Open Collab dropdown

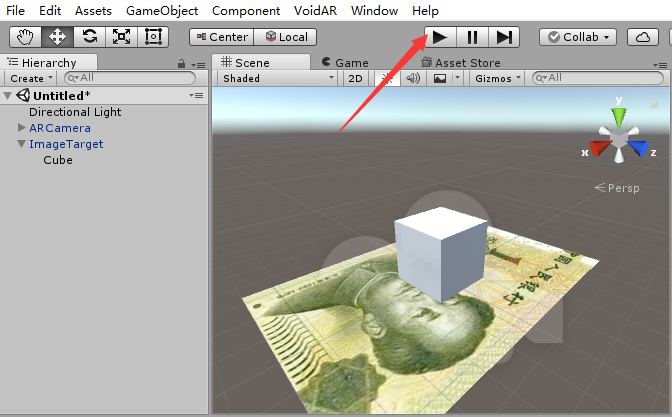click(578, 37)
